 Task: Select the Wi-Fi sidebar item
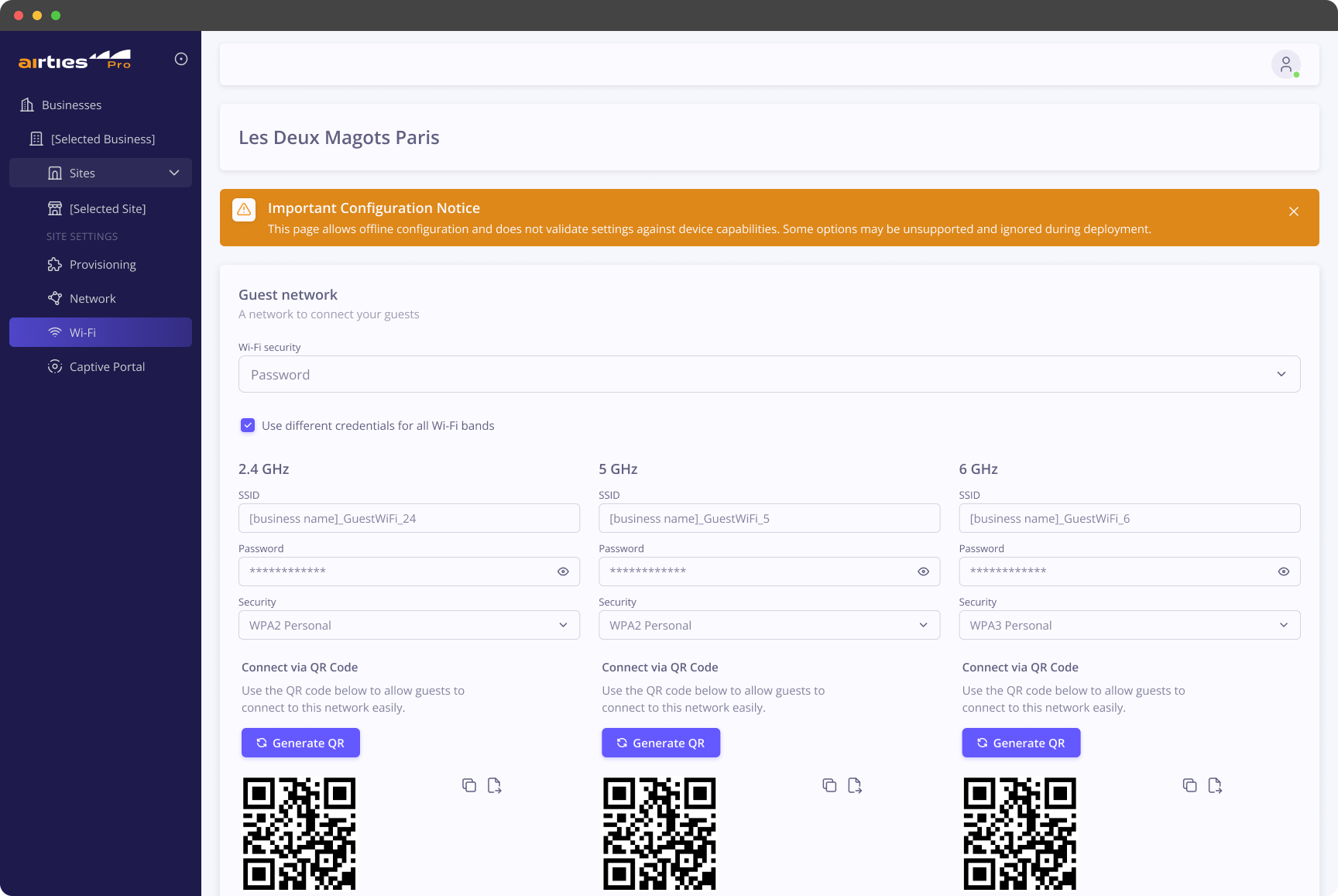[101, 332]
